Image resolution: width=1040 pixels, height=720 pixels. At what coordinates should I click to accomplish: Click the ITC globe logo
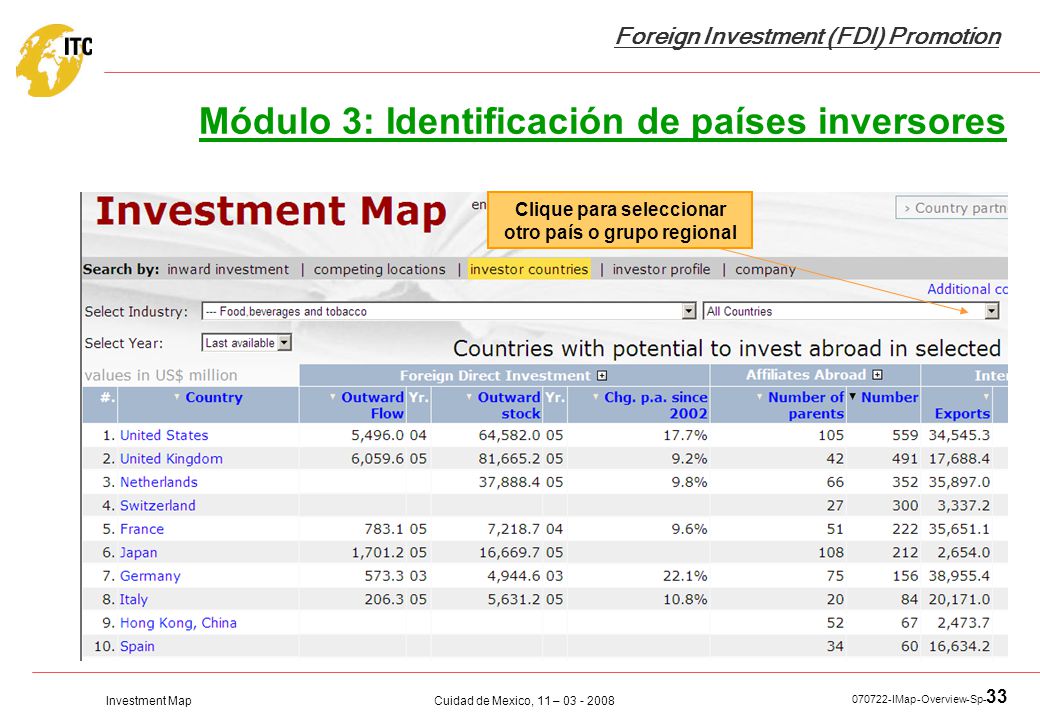point(54,60)
